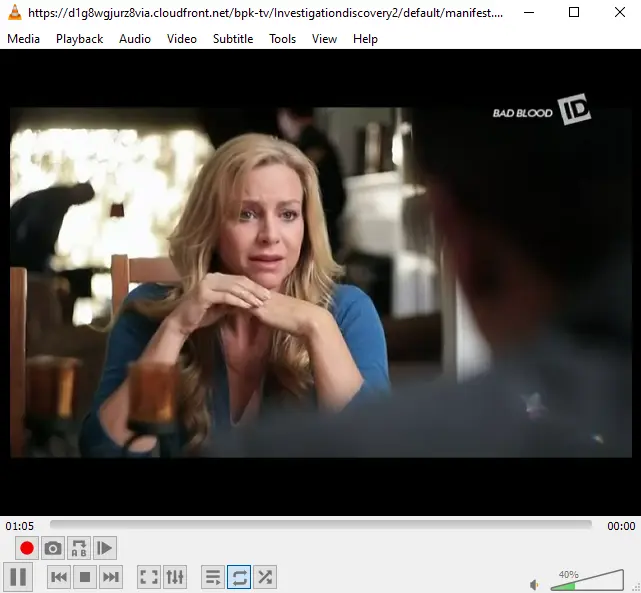Open the Tools menu

282,39
